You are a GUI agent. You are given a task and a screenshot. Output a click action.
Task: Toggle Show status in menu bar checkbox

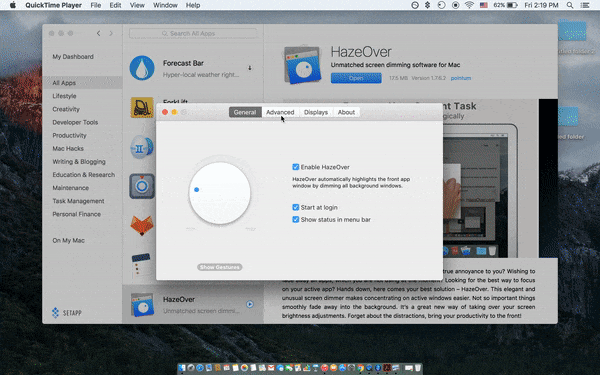(x=295, y=220)
